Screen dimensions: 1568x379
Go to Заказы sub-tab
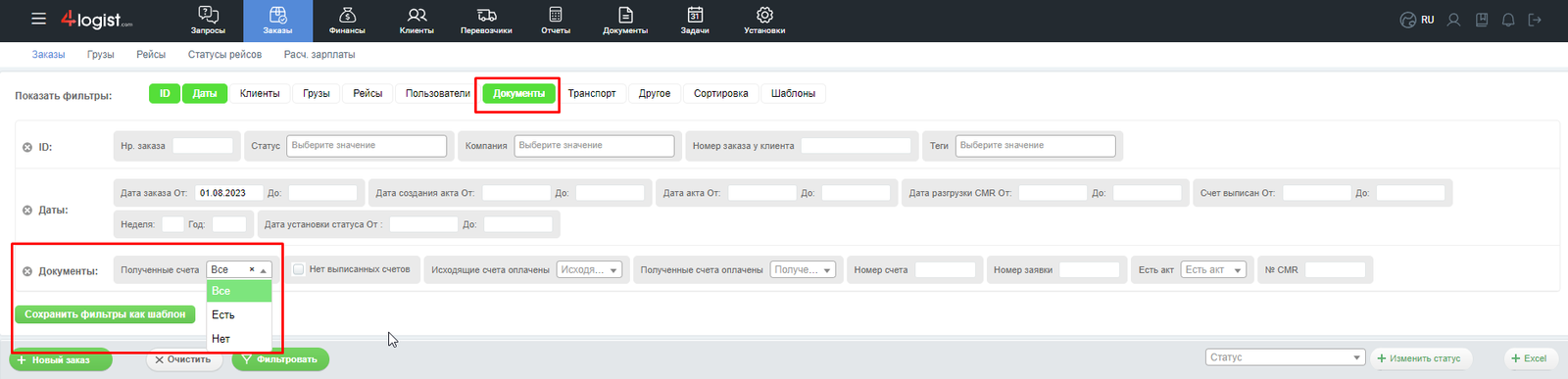click(x=48, y=55)
